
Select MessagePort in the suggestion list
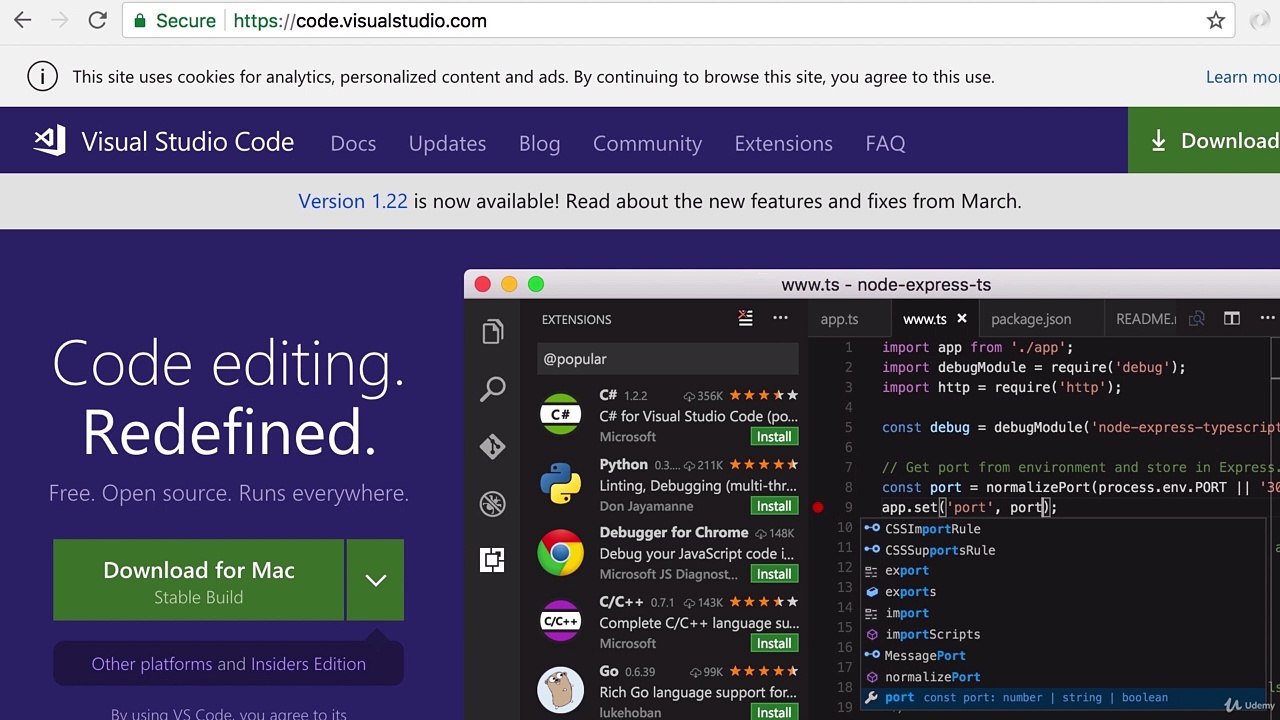coord(1063,655)
